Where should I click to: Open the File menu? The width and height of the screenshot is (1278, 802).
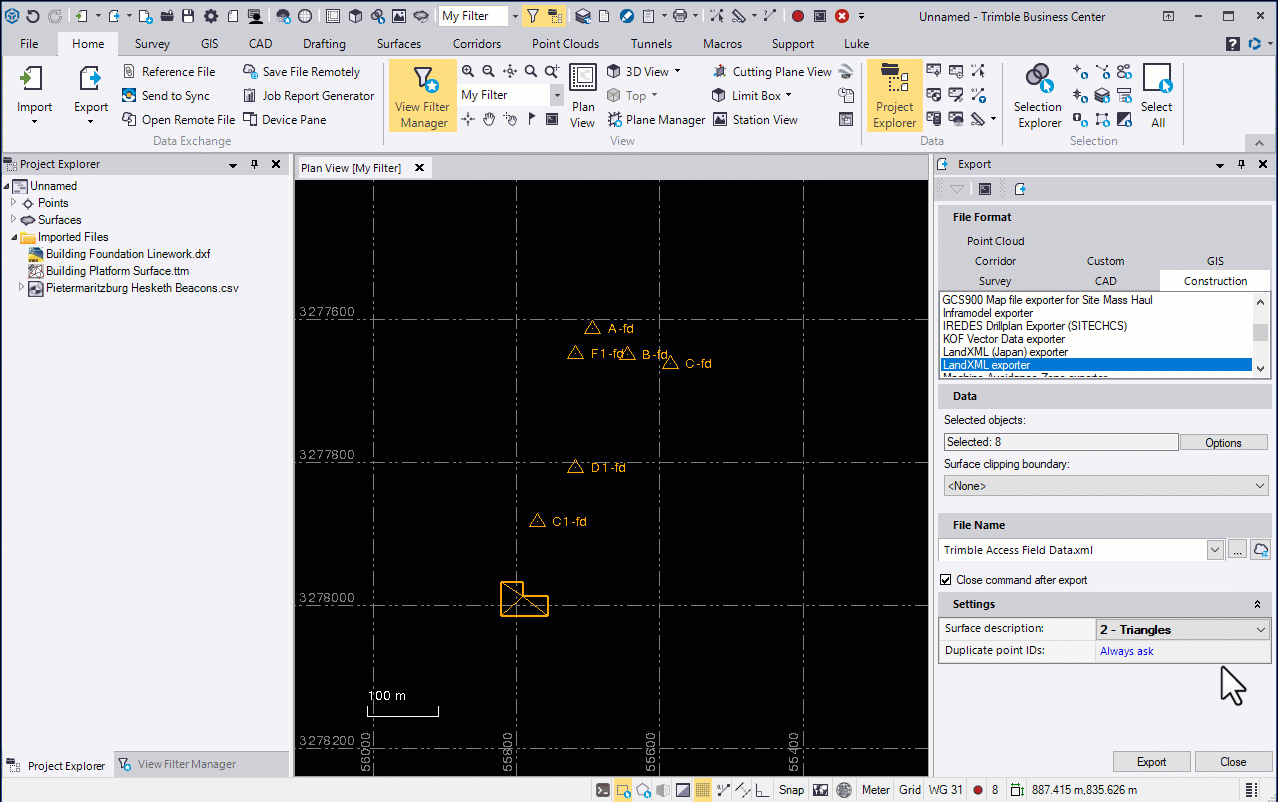pos(29,44)
